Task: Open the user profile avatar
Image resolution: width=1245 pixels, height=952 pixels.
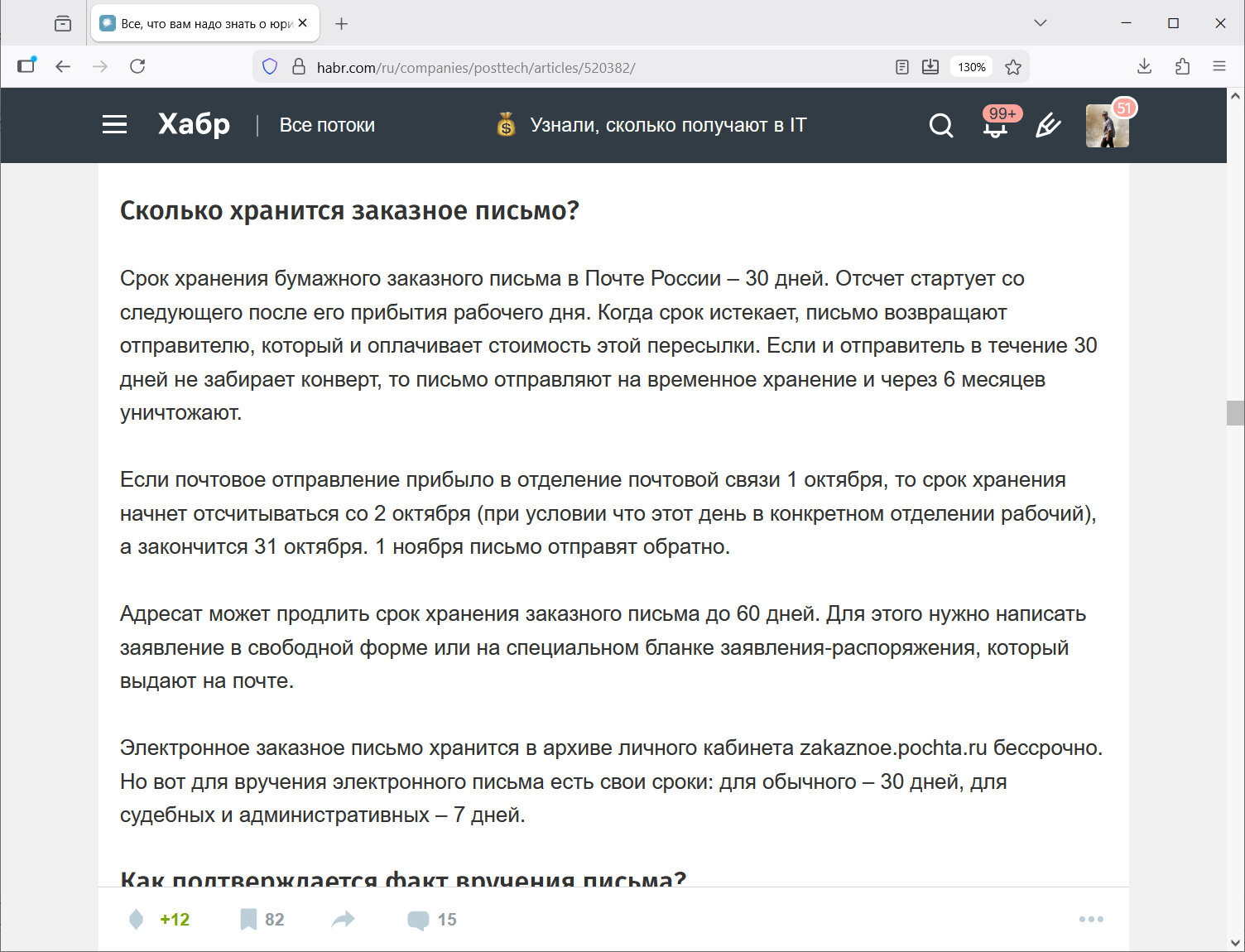Action: tap(1107, 126)
